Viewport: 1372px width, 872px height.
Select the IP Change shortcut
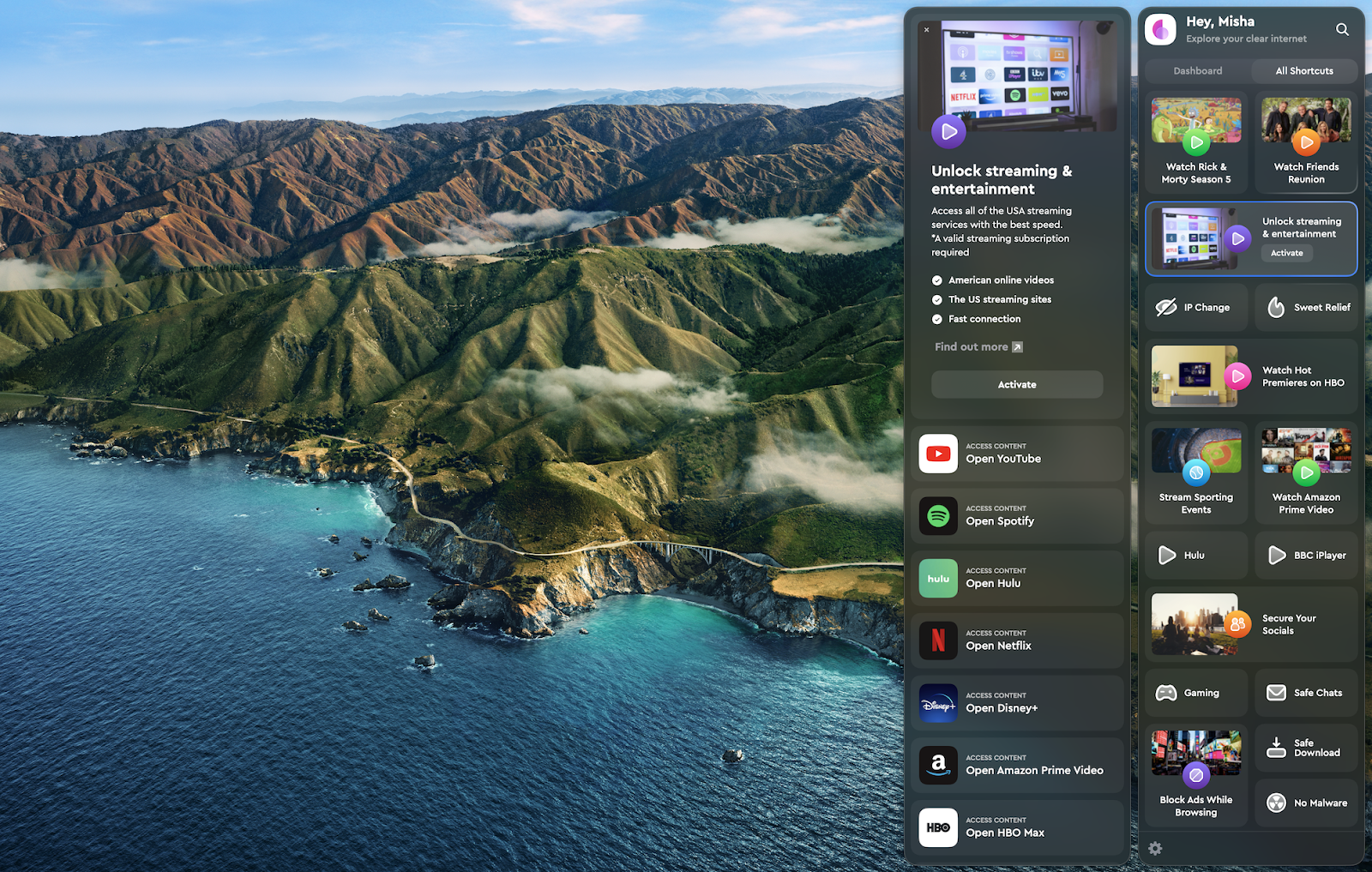1195,307
